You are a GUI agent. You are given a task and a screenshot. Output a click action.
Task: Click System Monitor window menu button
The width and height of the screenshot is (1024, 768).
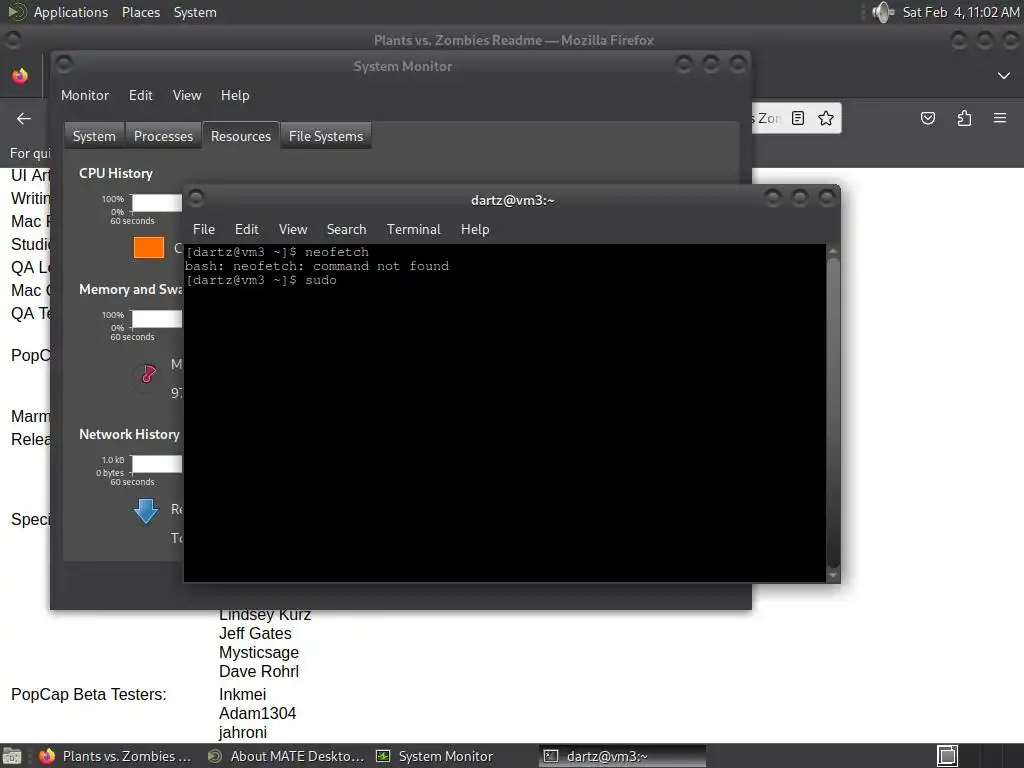(x=64, y=64)
